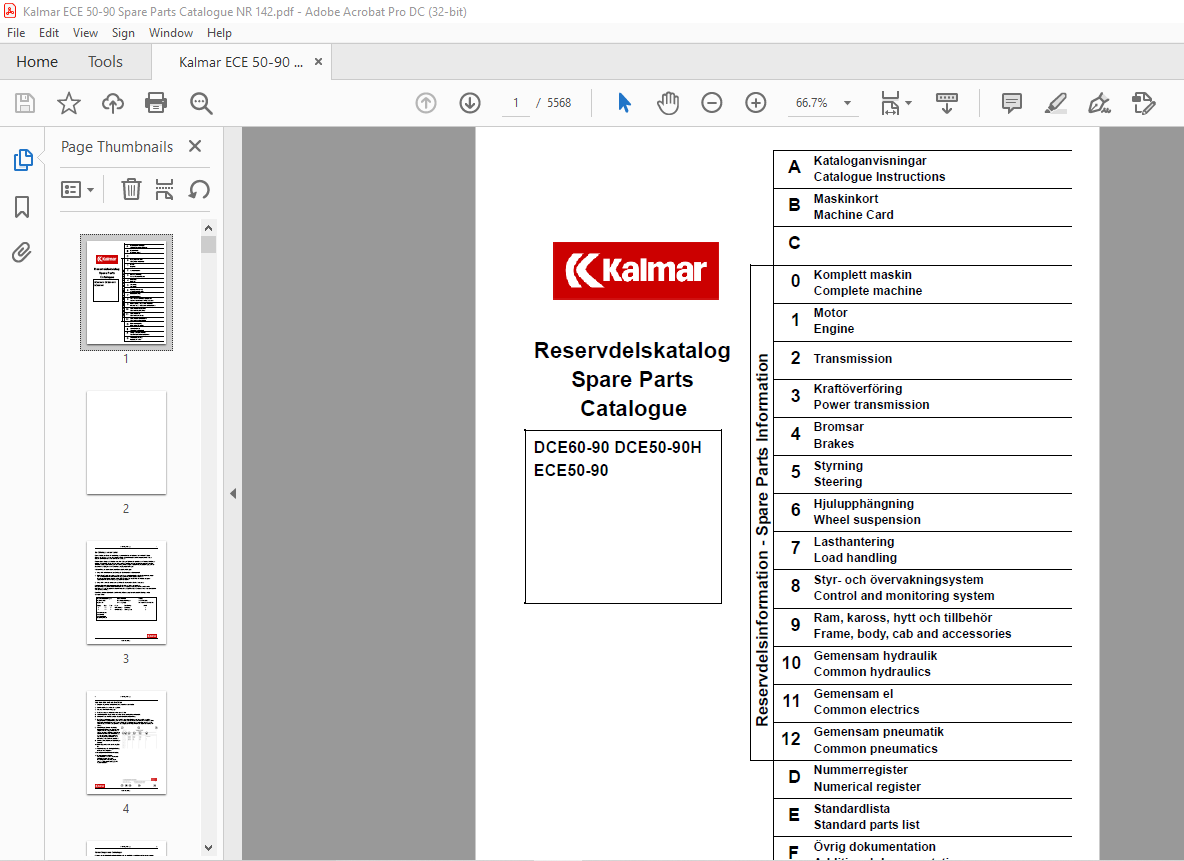Click 'Catalogue Instructions' section A entry
The height and width of the screenshot is (861, 1184).
click(x=879, y=177)
